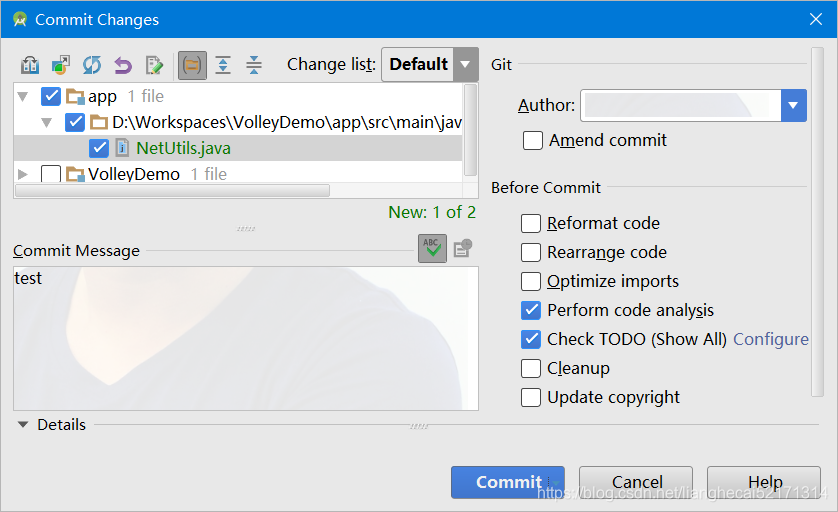Close the Commit Changes dialog
The width and height of the screenshot is (838, 512).
pos(816,19)
